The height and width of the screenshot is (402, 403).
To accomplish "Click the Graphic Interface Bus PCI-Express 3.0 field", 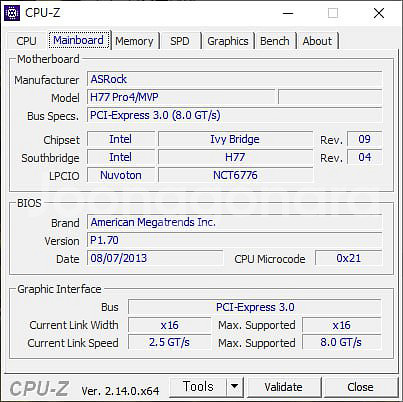I will [x=255, y=307].
